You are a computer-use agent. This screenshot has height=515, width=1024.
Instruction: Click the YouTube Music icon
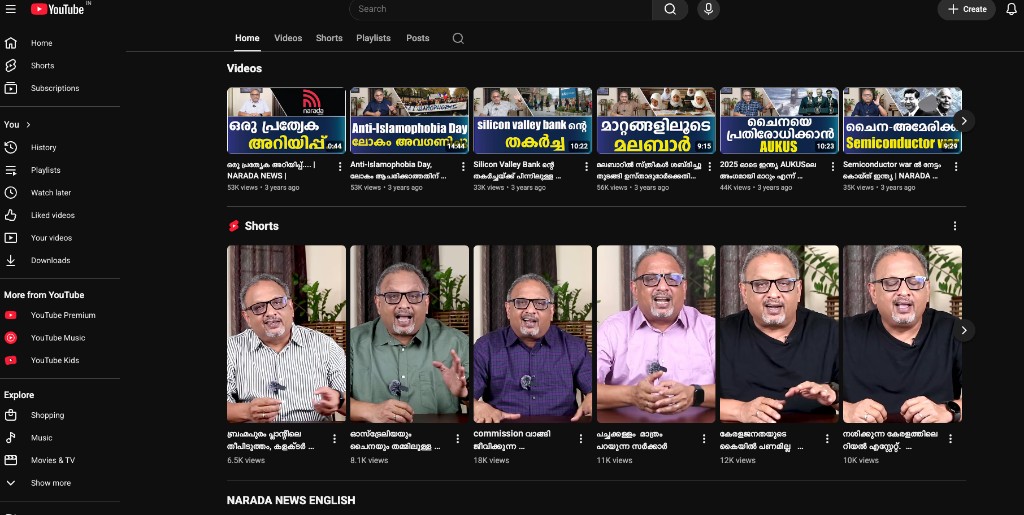click(x=10, y=338)
